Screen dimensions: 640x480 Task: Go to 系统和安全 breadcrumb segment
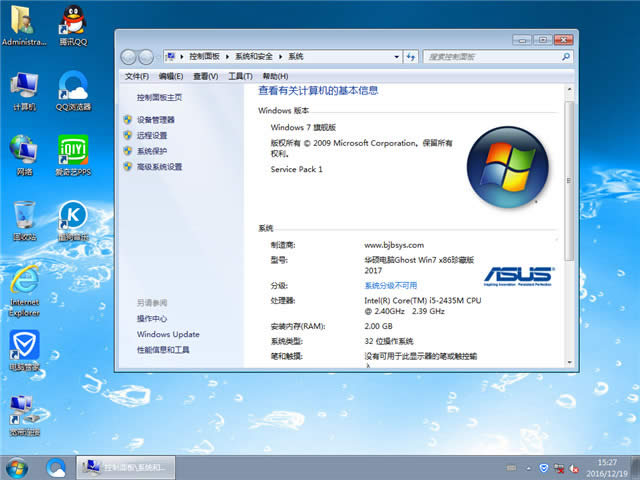254,56
